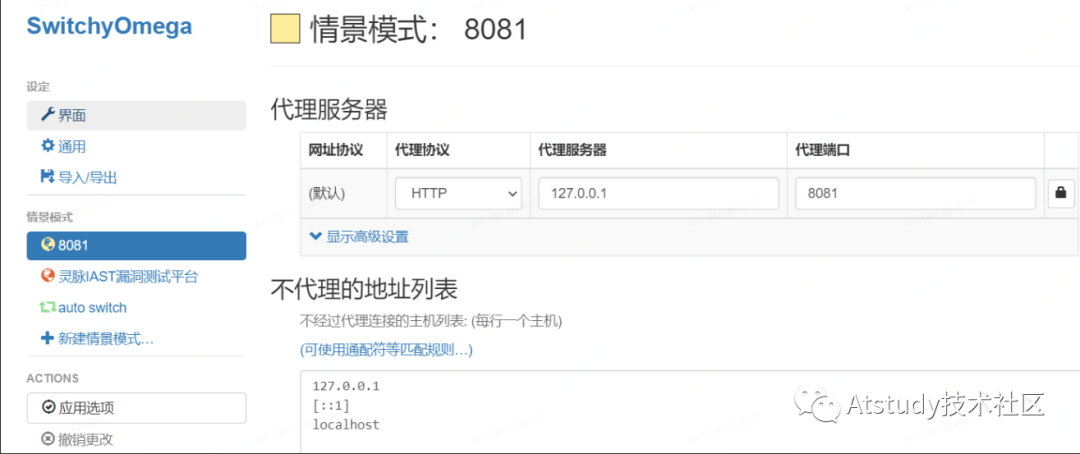Click the plus icon for 新建情景模式
The width and height of the screenshot is (1080, 454).
tap(48, 338)
